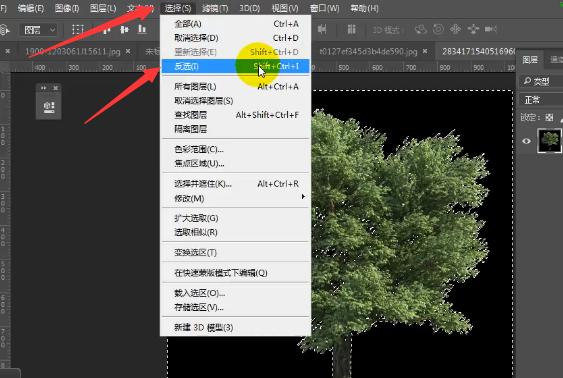Switch to t0127ef345d3b4de590.jpg tab

coord(368,52)
